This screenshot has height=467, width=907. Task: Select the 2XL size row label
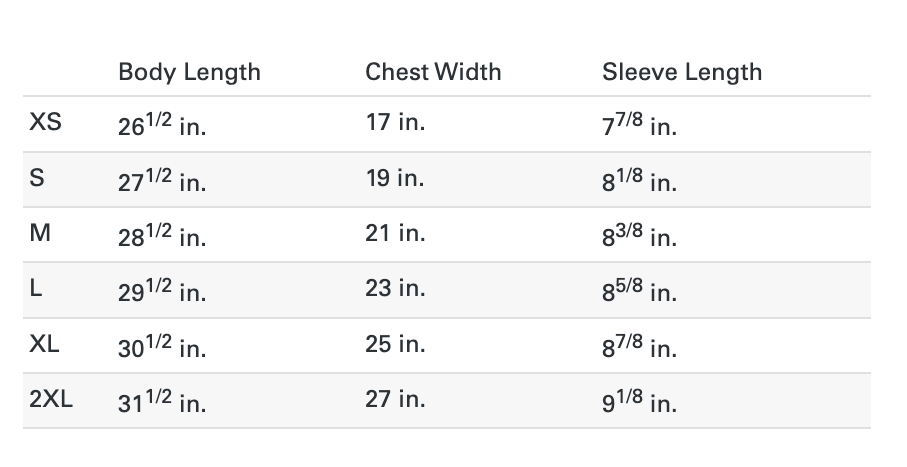coord(51,399)
